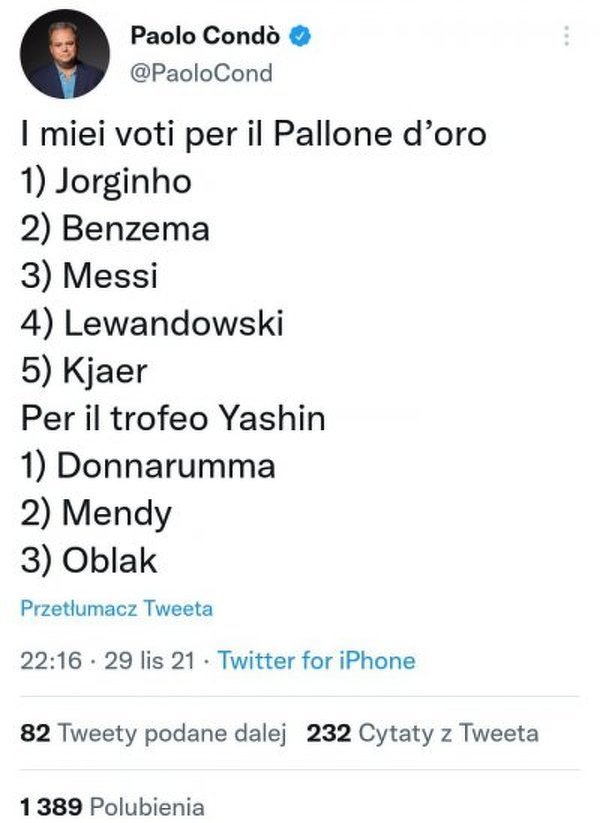Open the Paolo Condò display name
The width and height of the screenshot is (600, 823).
pyautogui.click(x=206, y=37)
